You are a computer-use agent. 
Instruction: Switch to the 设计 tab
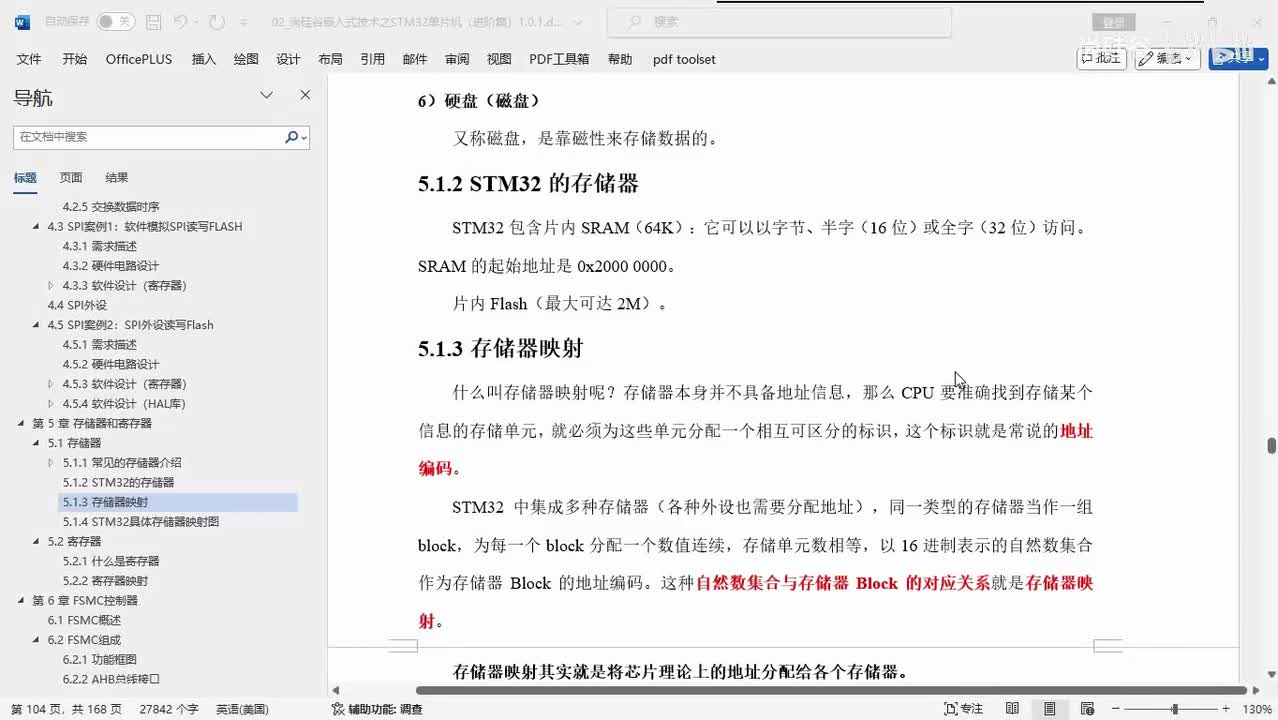pyautogui.click(x=288, y=59)
